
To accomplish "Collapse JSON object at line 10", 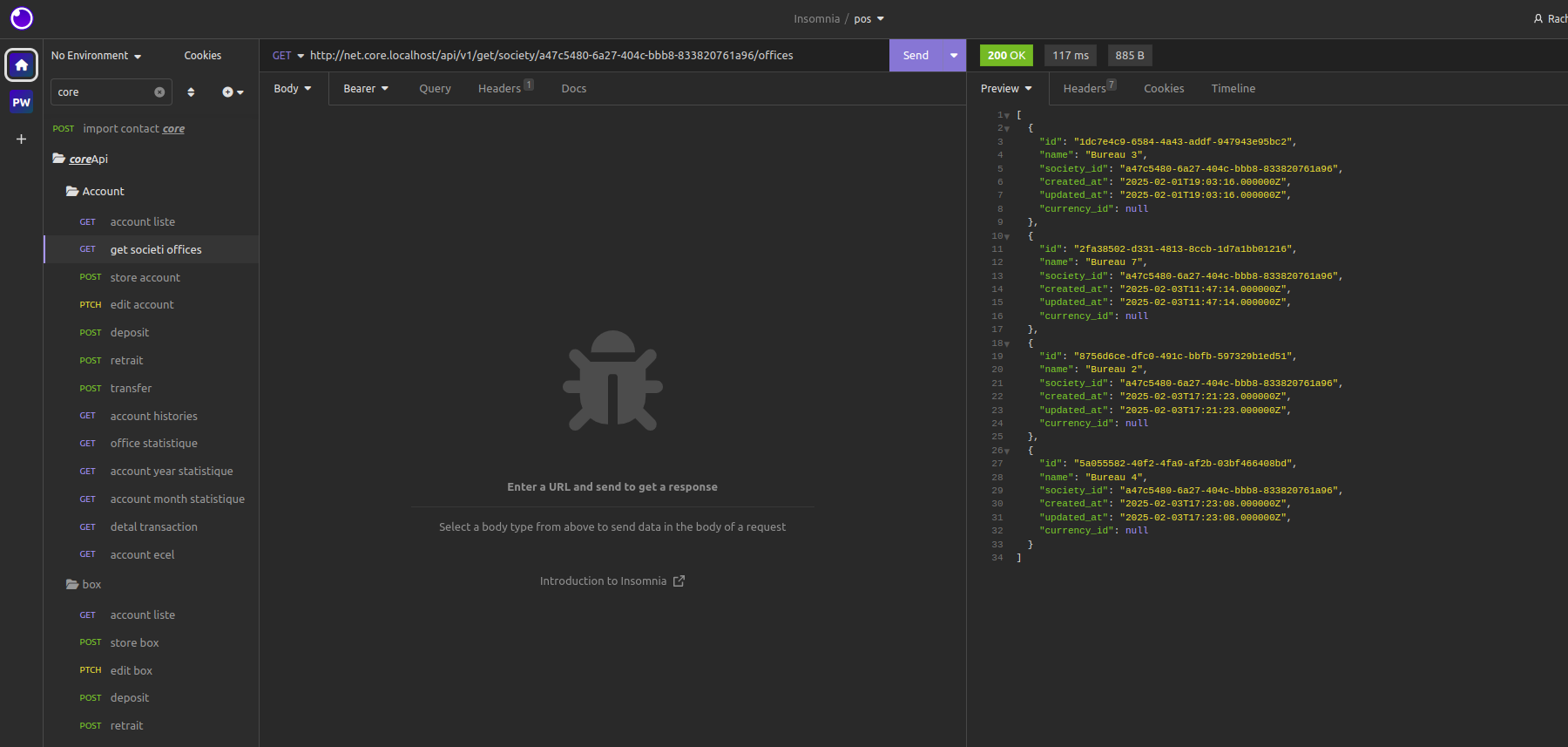I will click(1007, 236).
